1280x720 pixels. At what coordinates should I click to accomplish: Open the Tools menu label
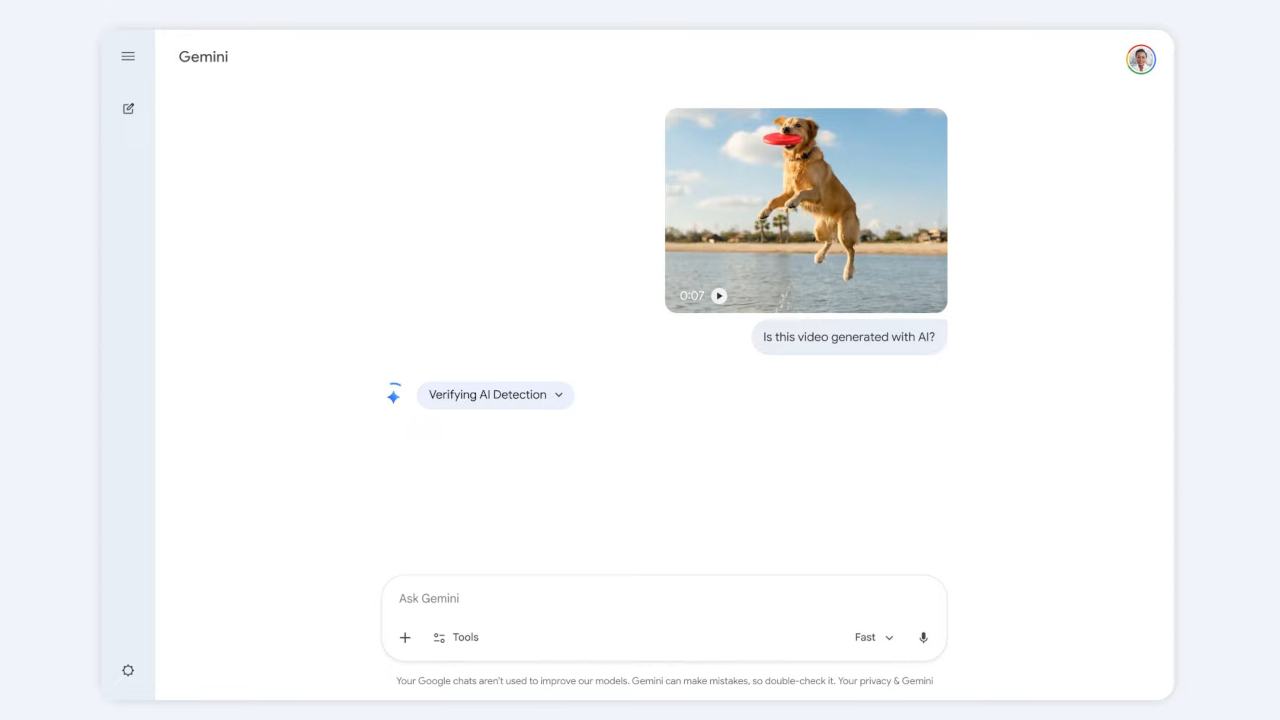click(x=466, y=638)
